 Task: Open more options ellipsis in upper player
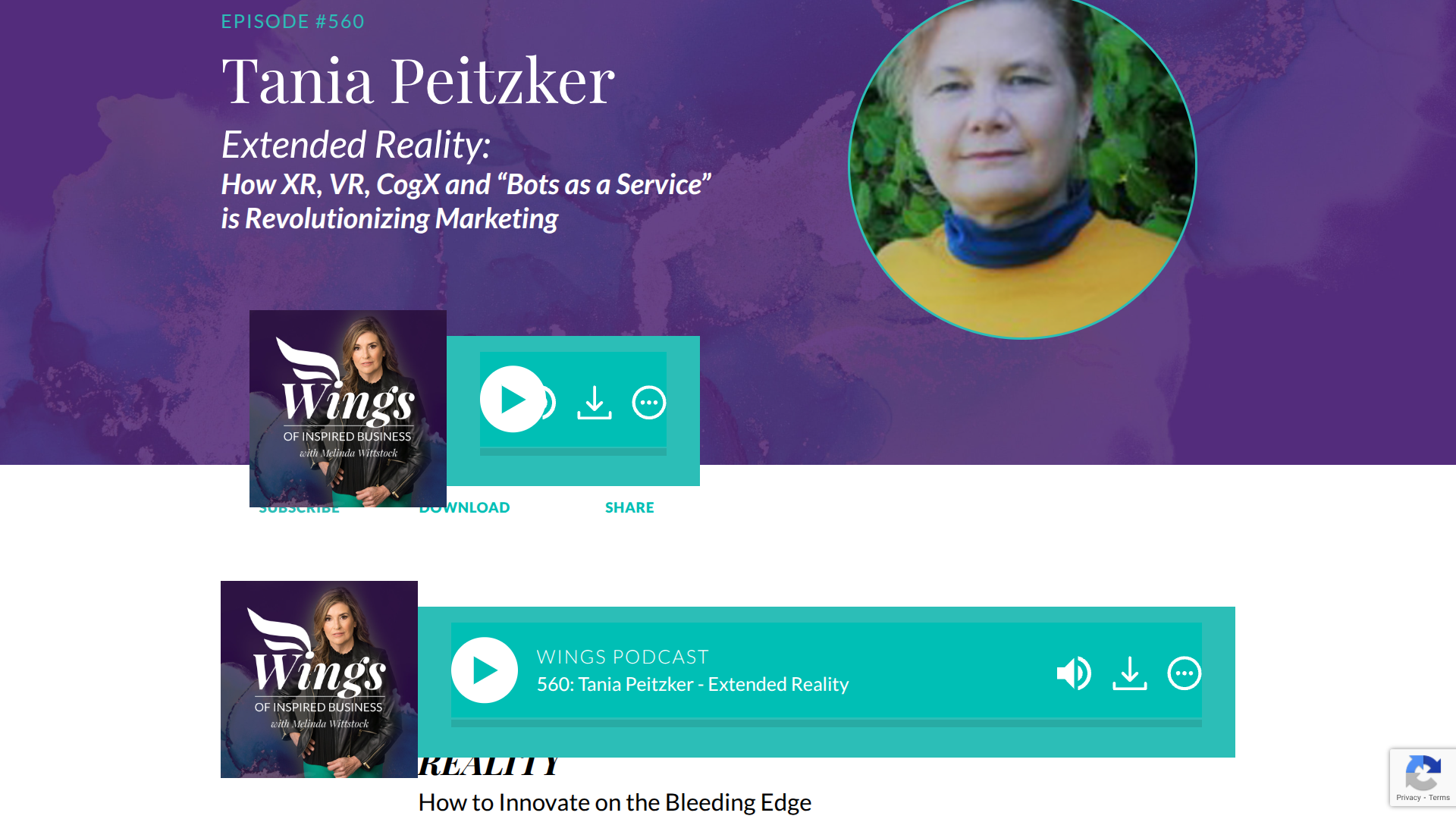(x=649, y=403)
